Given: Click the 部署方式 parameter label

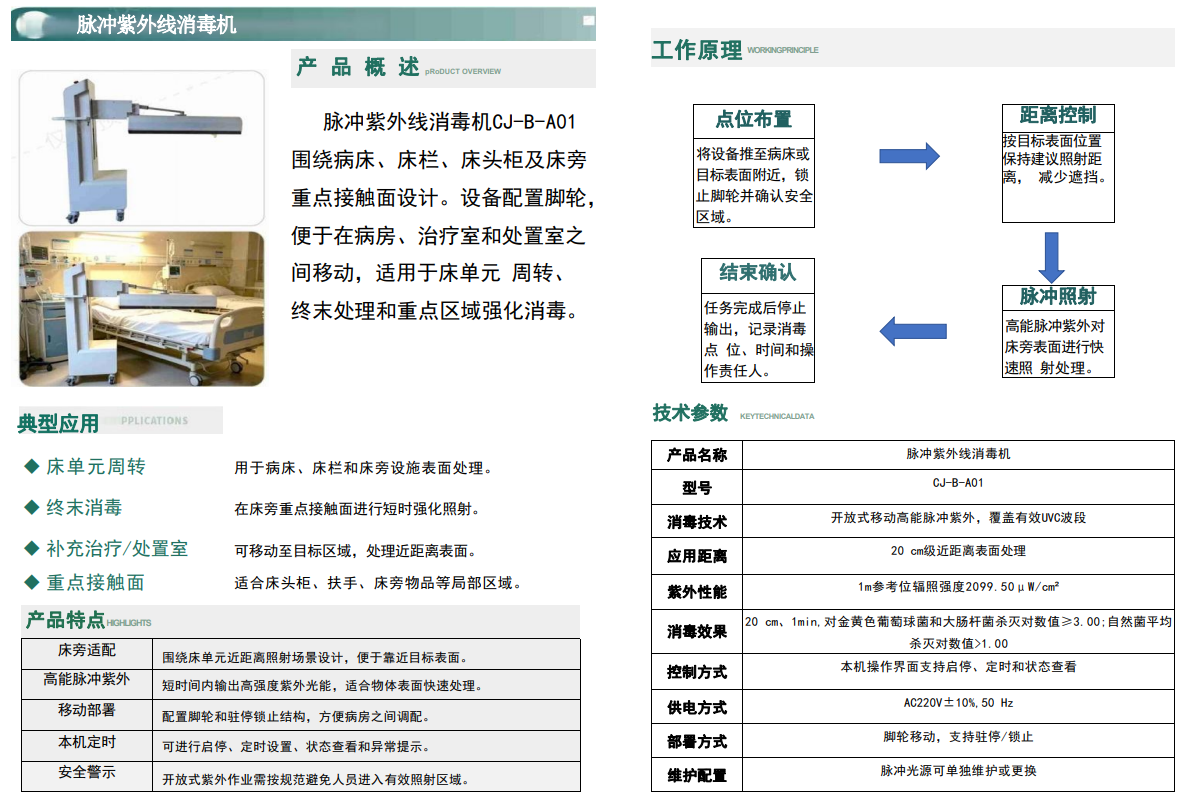Looking at the screenshot, I should pyautogui.click(x=697, y=742).
